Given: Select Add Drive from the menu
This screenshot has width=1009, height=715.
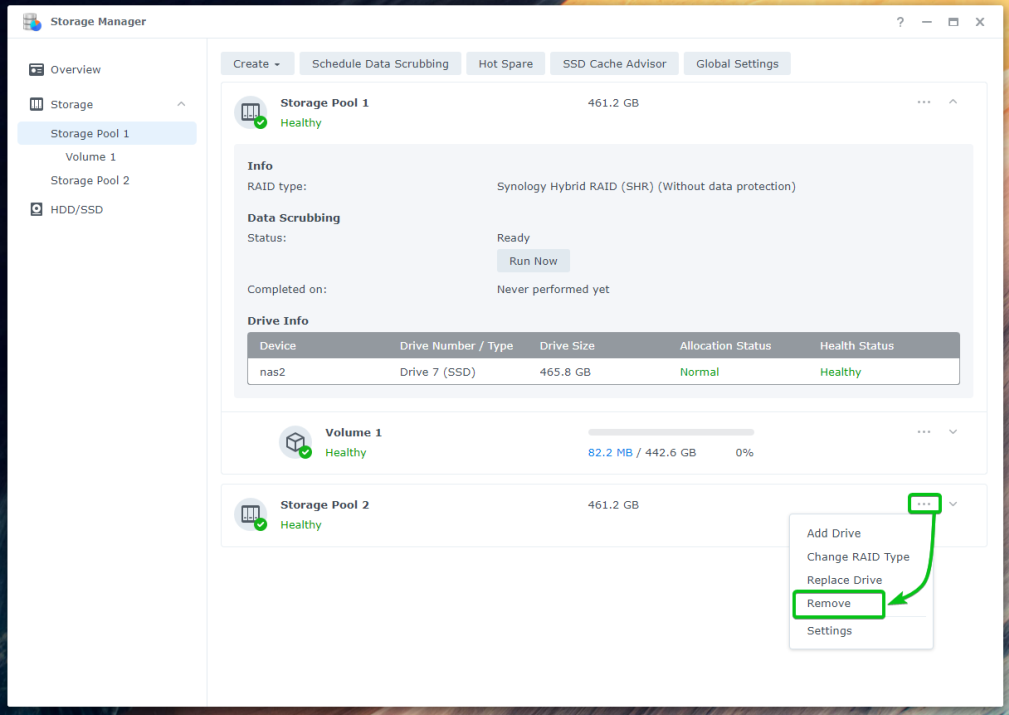Looking at the screenshot, I should click(x=833, y=533).
